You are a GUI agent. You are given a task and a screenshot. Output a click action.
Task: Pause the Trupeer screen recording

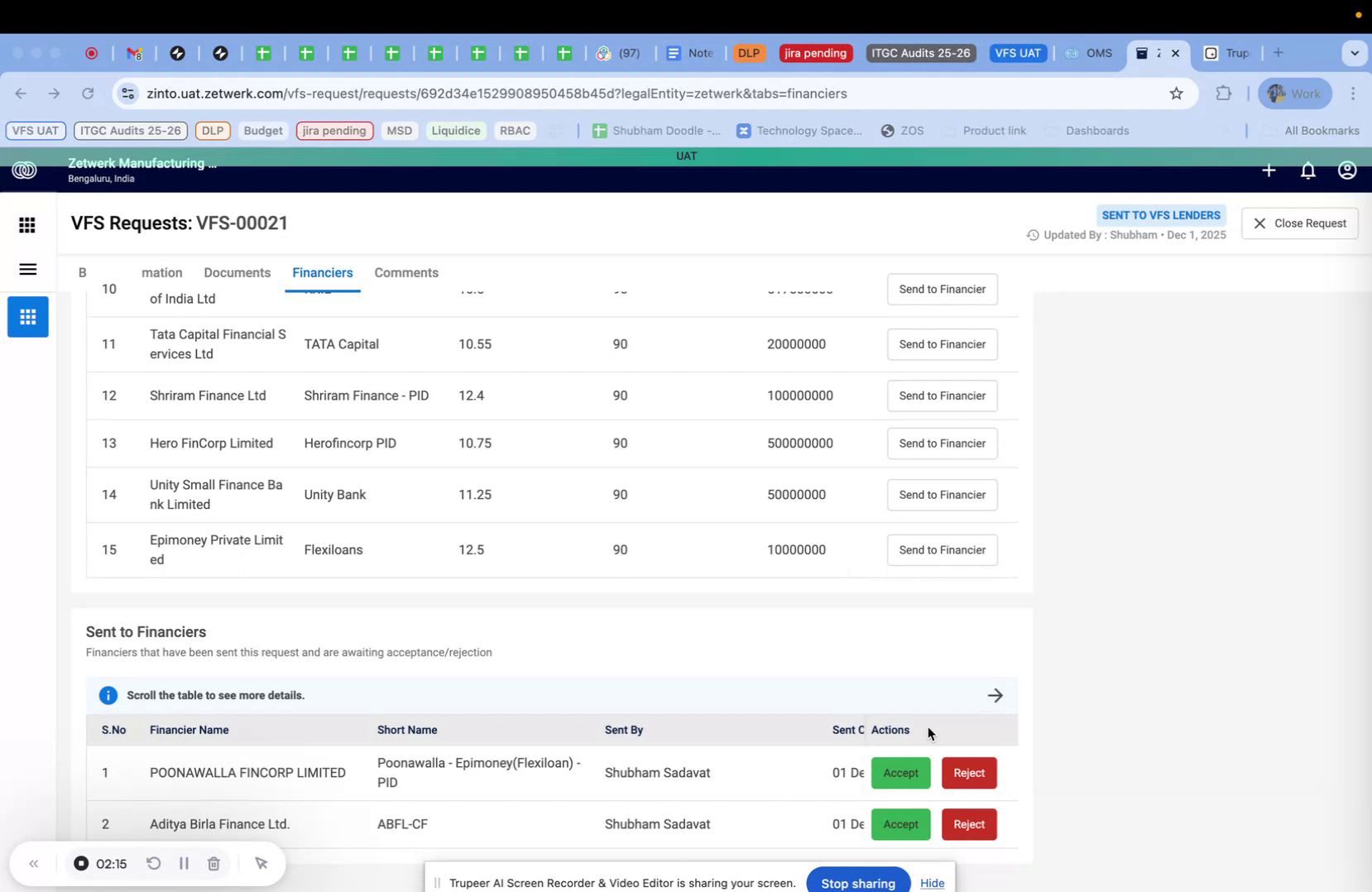(184, 863)
